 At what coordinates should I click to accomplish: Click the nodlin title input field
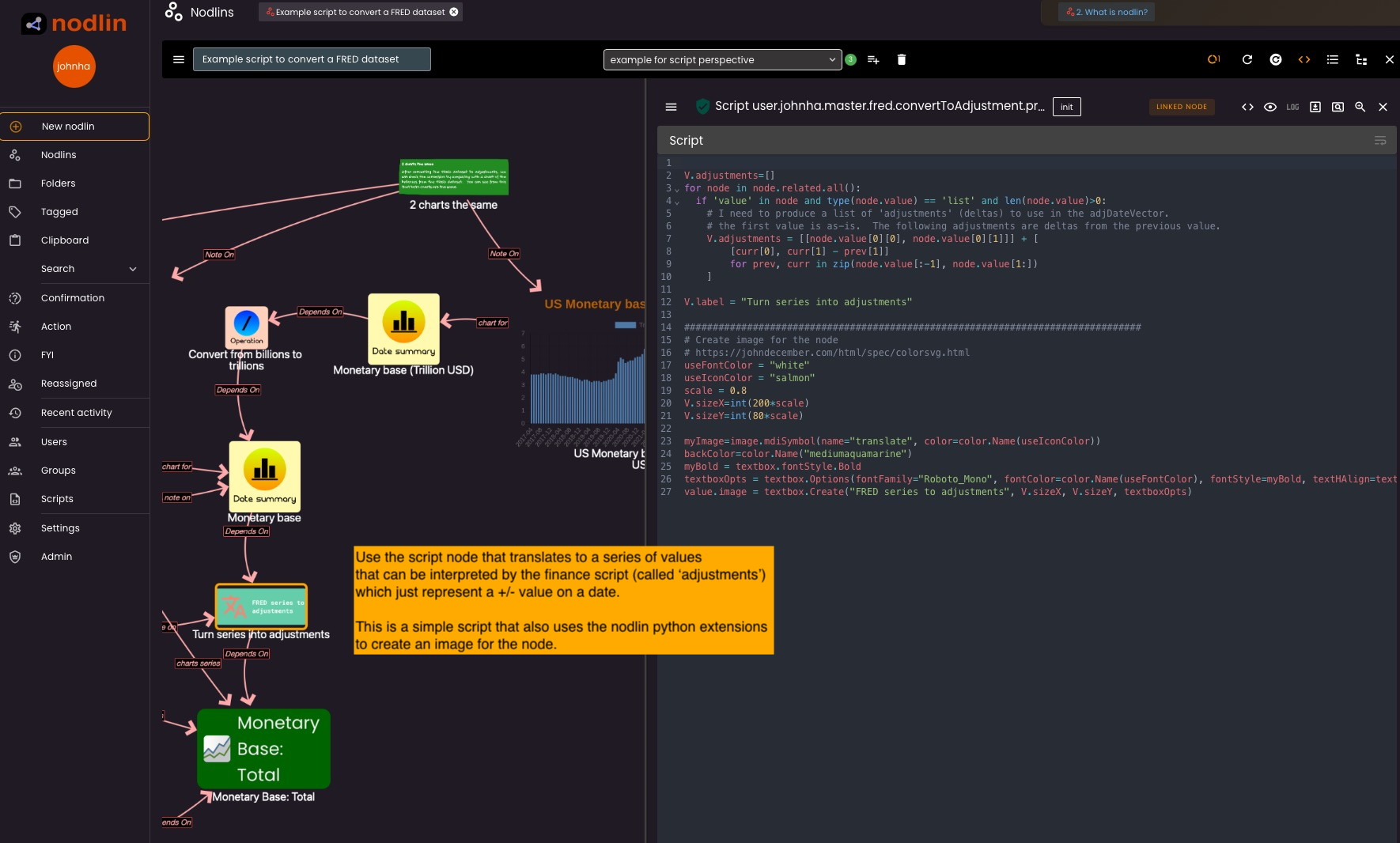(312, 59)
